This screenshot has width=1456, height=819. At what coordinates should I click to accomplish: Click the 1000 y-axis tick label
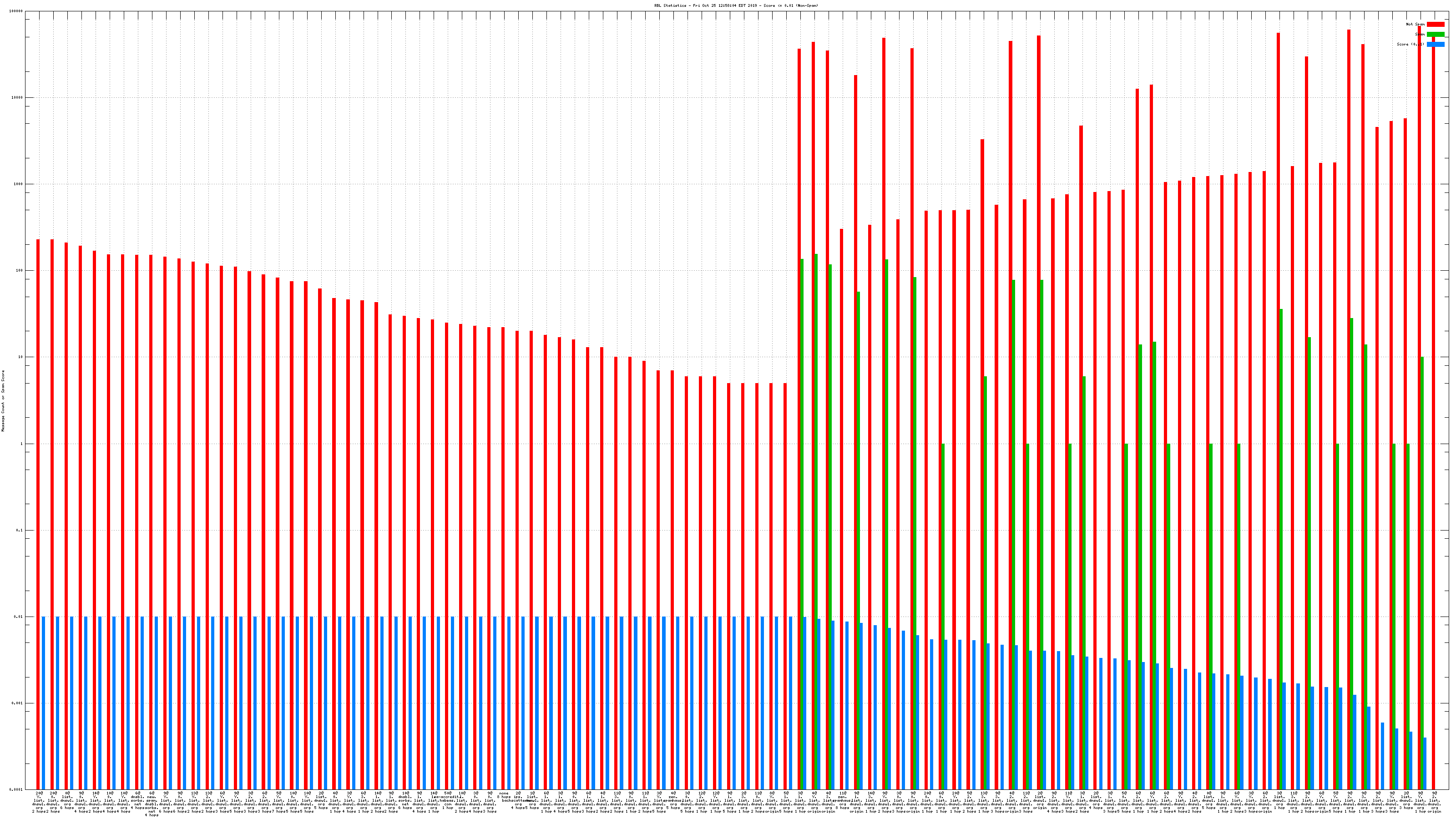coord(19,184)
